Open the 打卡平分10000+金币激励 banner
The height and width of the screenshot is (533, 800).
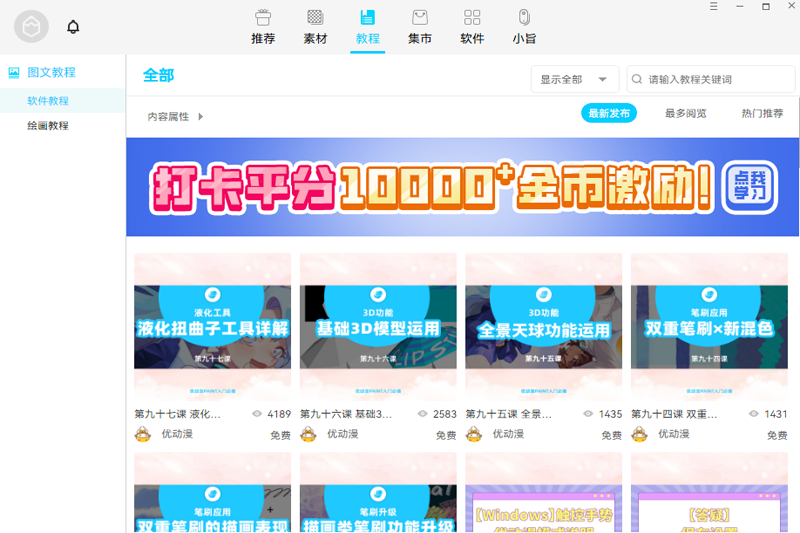[462, 187]
